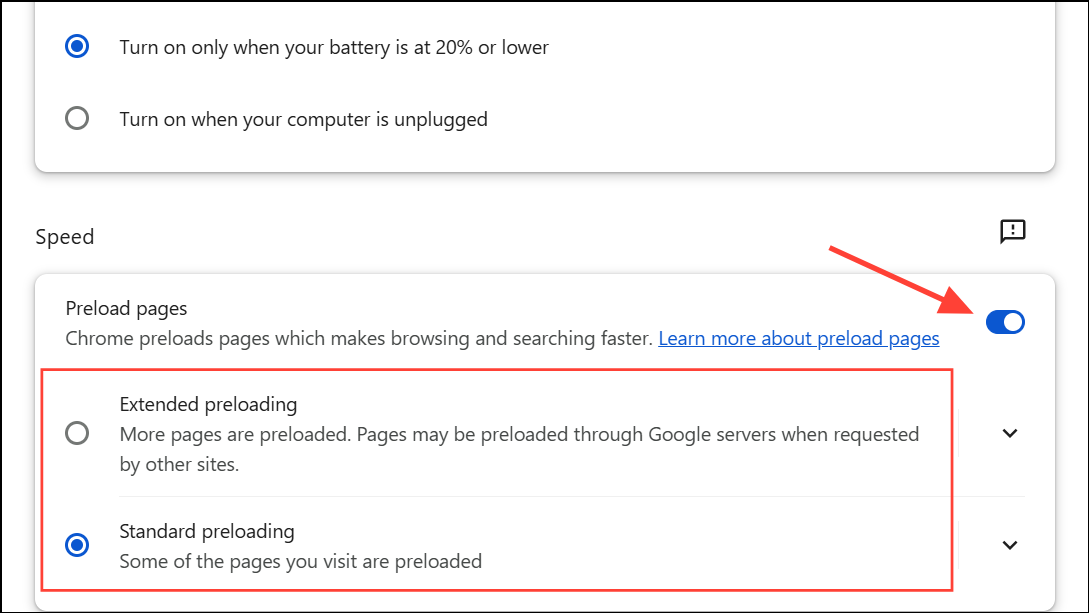
Task: Click the "Chrome preloads pages" description sentence
Action: pyautogui.click(x=358, y=339)
